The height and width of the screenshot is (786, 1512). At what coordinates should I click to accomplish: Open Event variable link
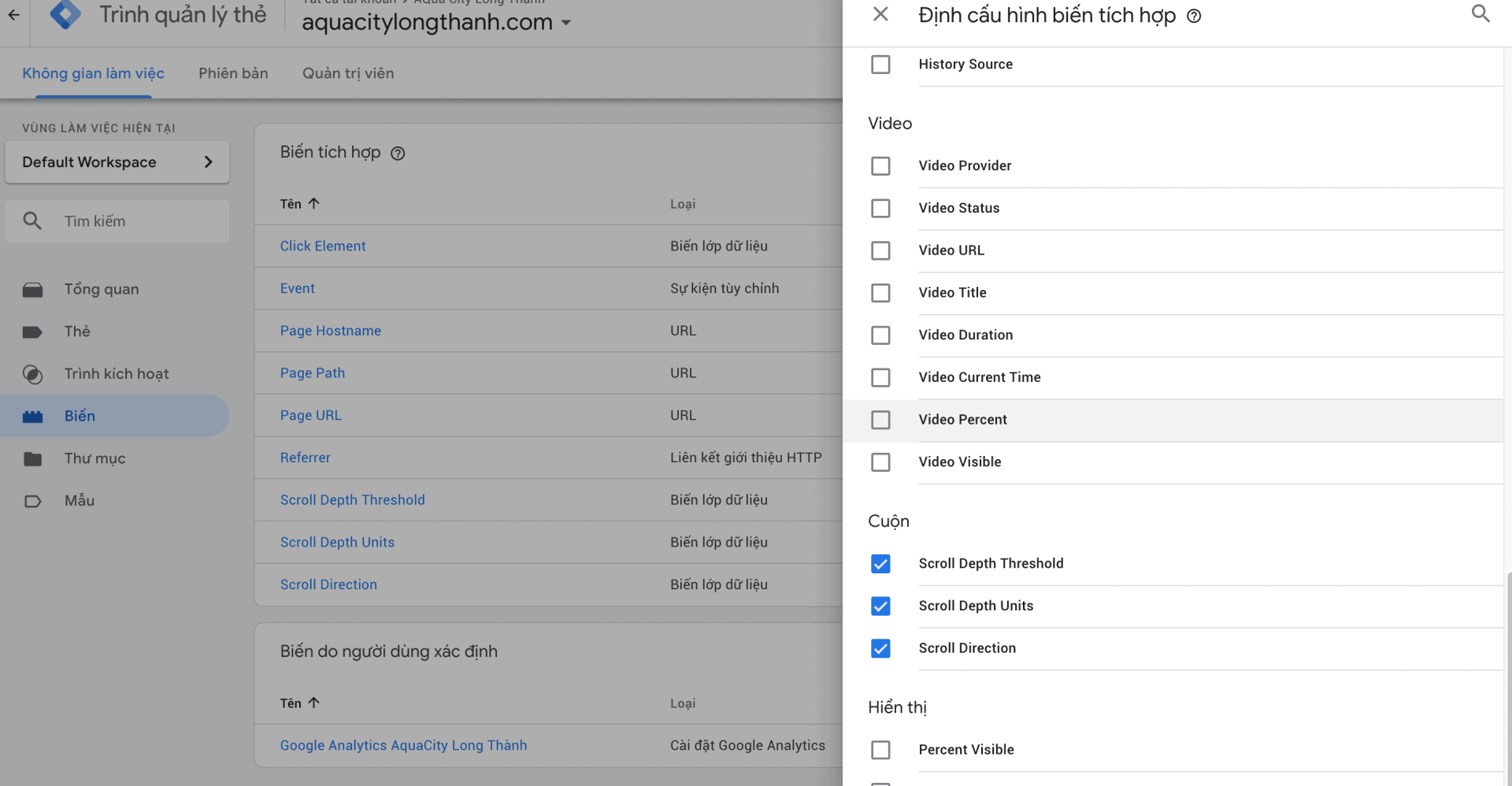[x=297, y=288]
